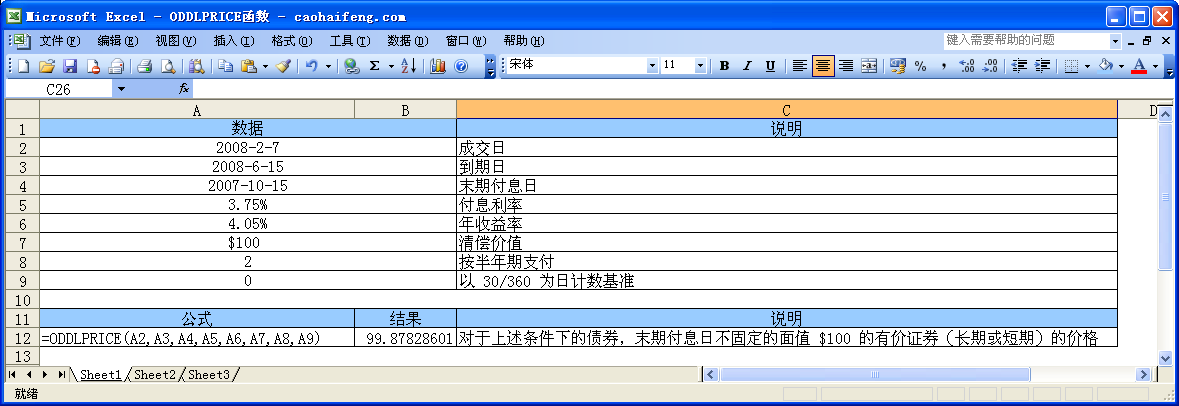Open the AutoSum functions dropdown arrow
1179x406 pixels.
[391, 66]
